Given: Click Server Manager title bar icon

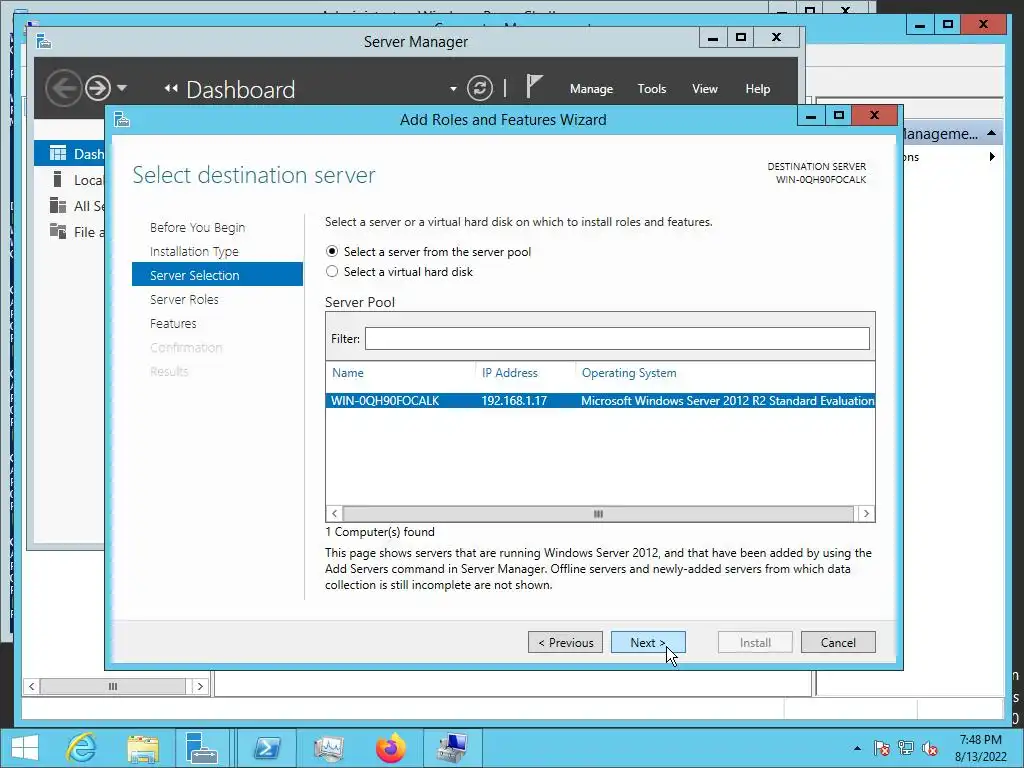Looking at the screenshot, I should [x=44, y=42].
